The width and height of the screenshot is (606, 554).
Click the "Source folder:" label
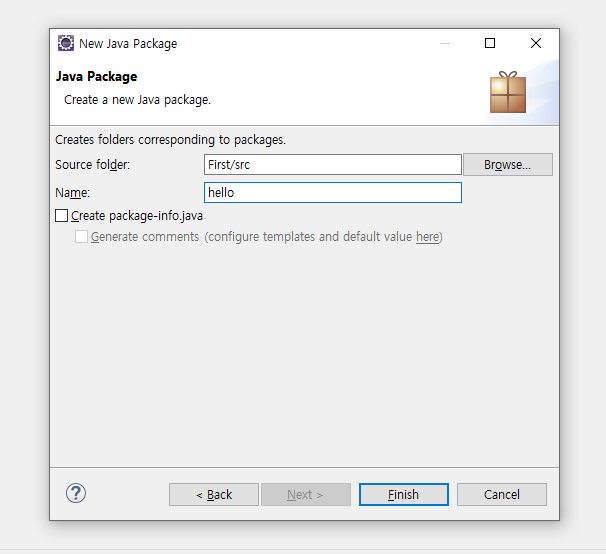pos(93,164)
